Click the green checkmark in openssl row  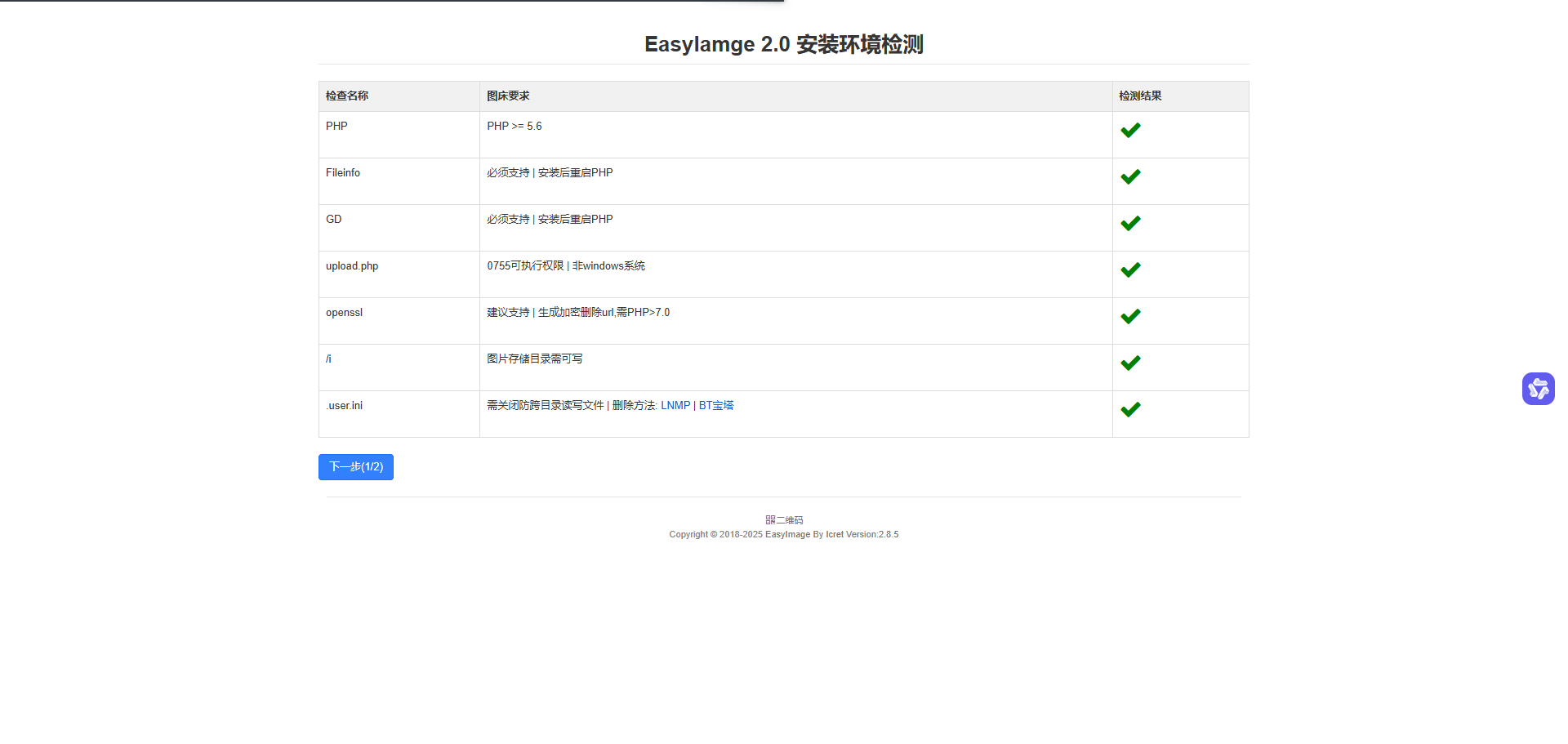point(1131,316)
